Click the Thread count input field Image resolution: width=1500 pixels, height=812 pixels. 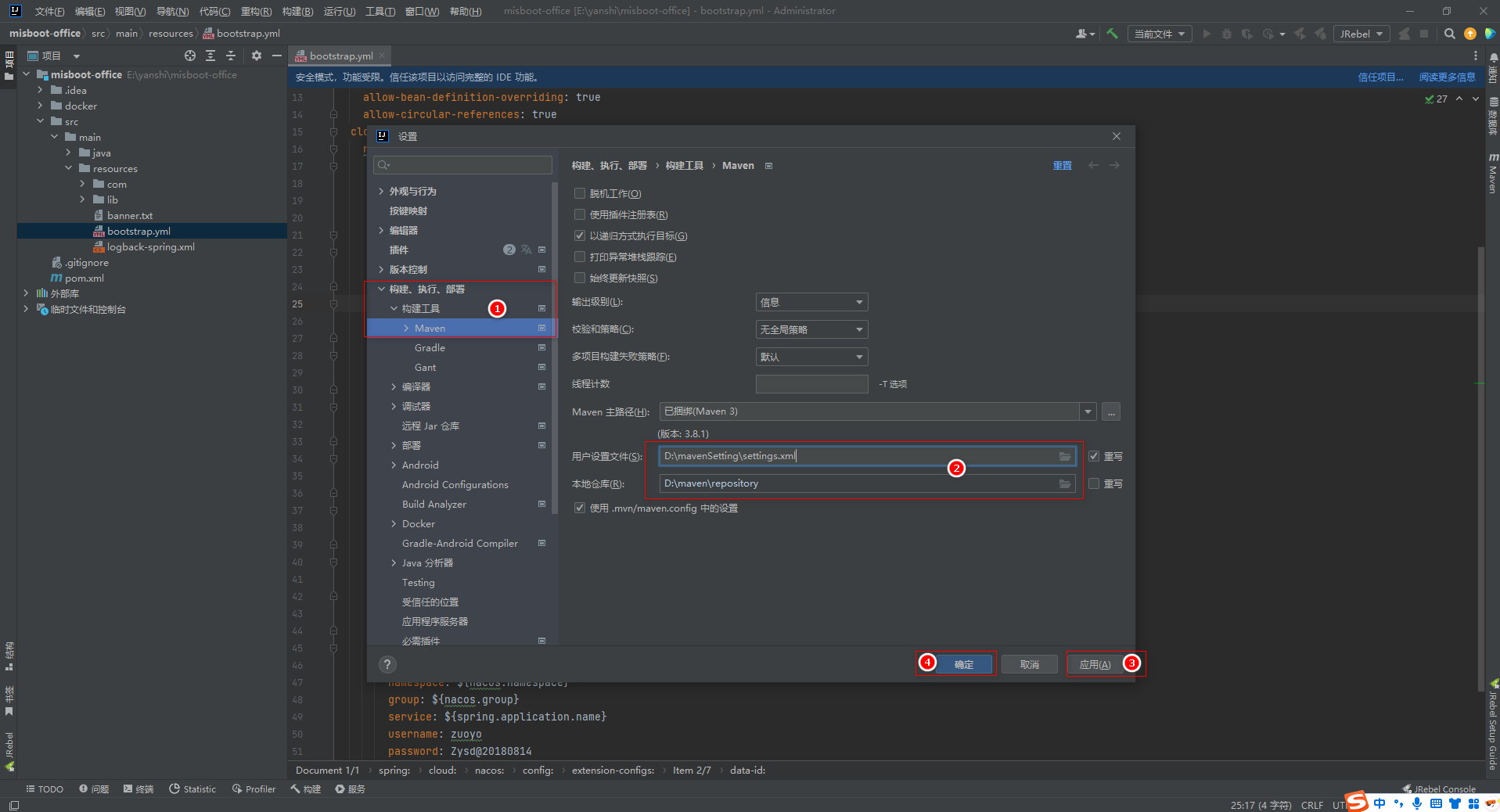(811, 384)
